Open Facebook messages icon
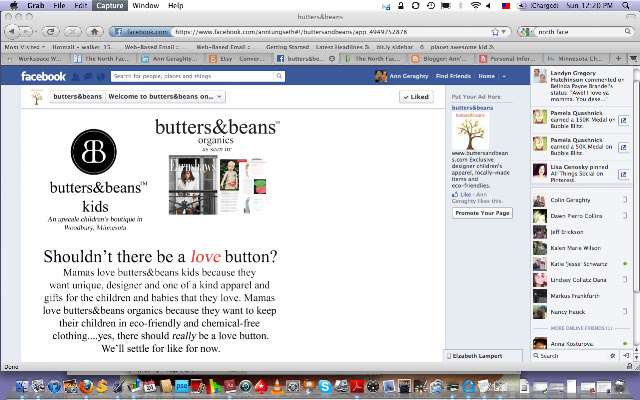Viewport: 640px width, 400px height. (88, 76)
